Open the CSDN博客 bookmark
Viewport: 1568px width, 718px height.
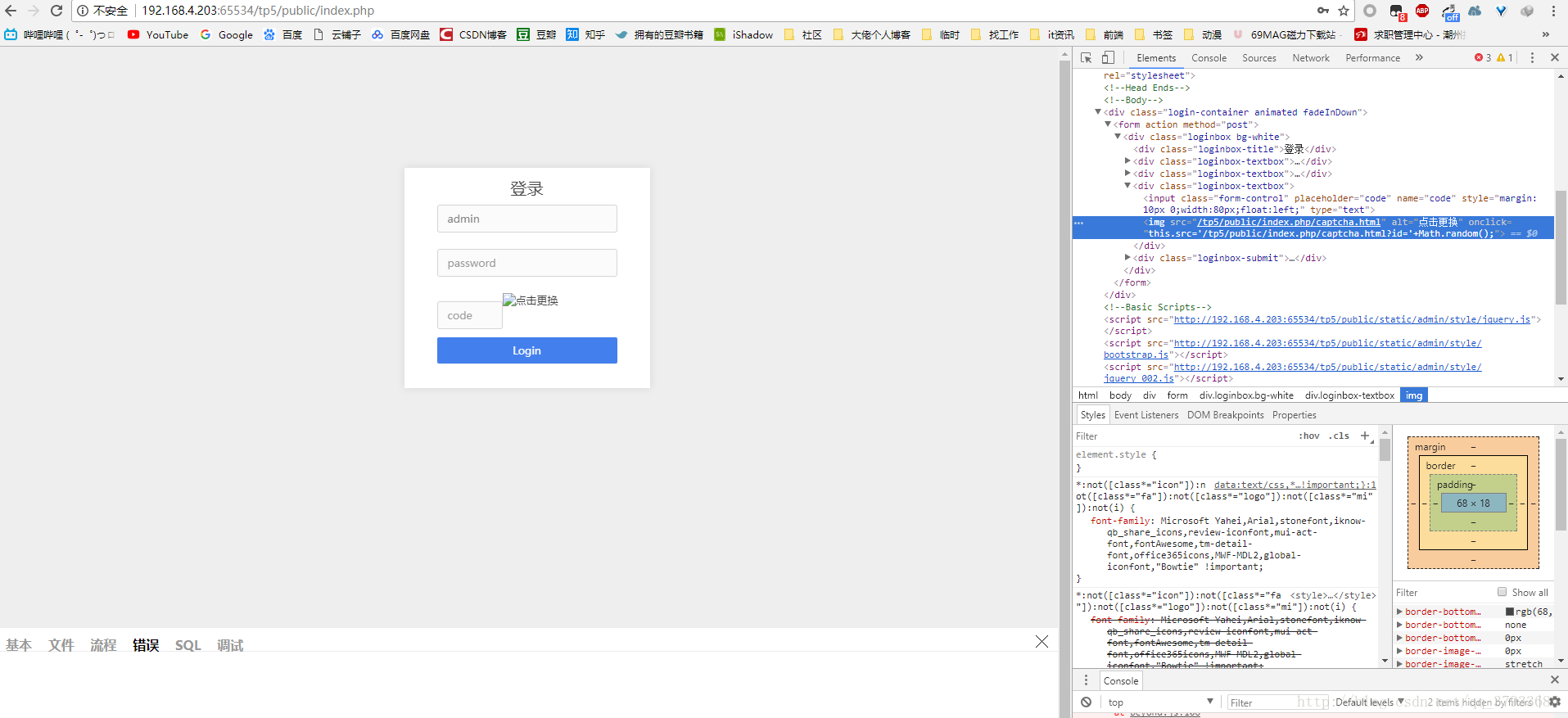pyautogui.click(x=473, y=34)
